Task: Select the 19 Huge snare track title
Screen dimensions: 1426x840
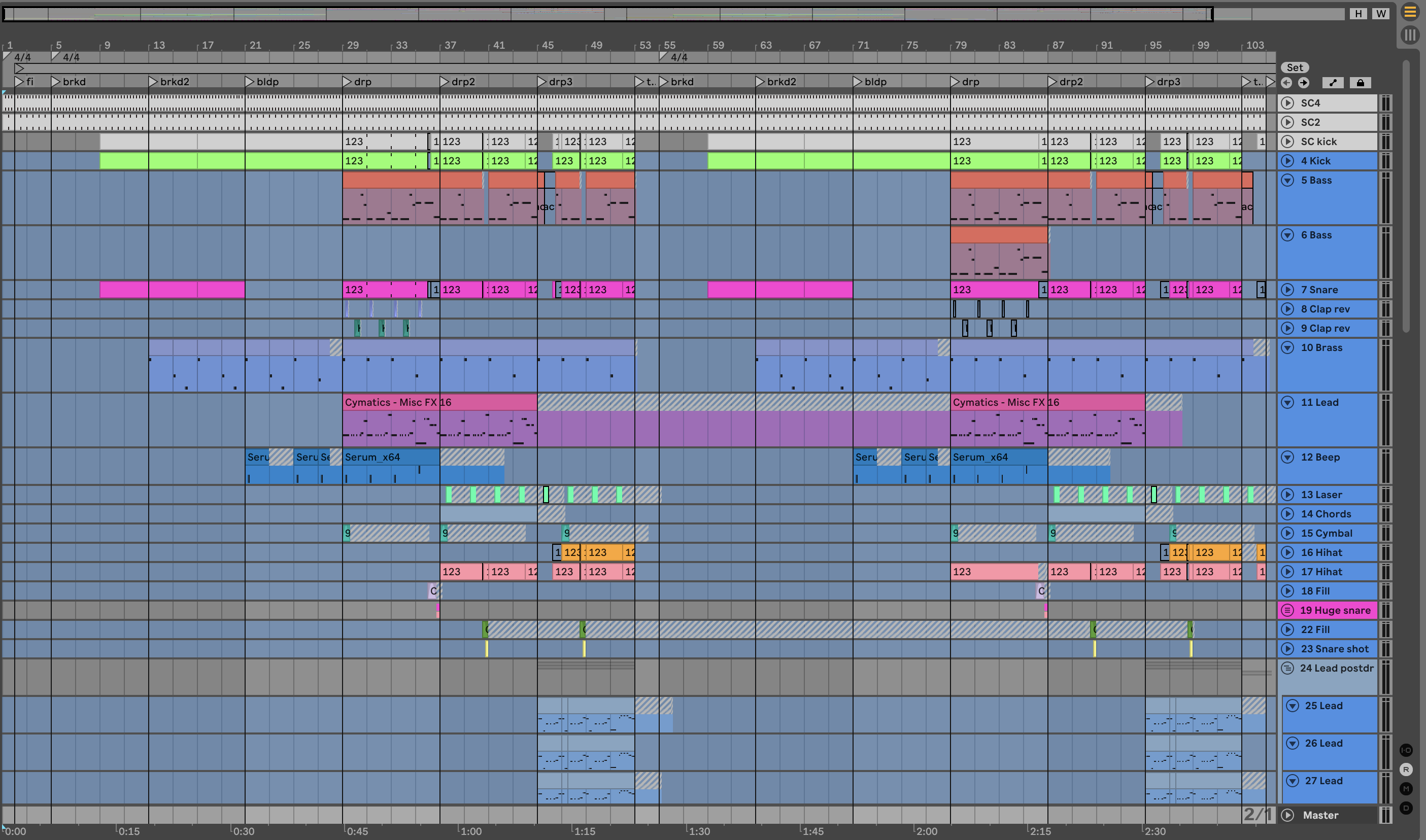Action: 1335,610
